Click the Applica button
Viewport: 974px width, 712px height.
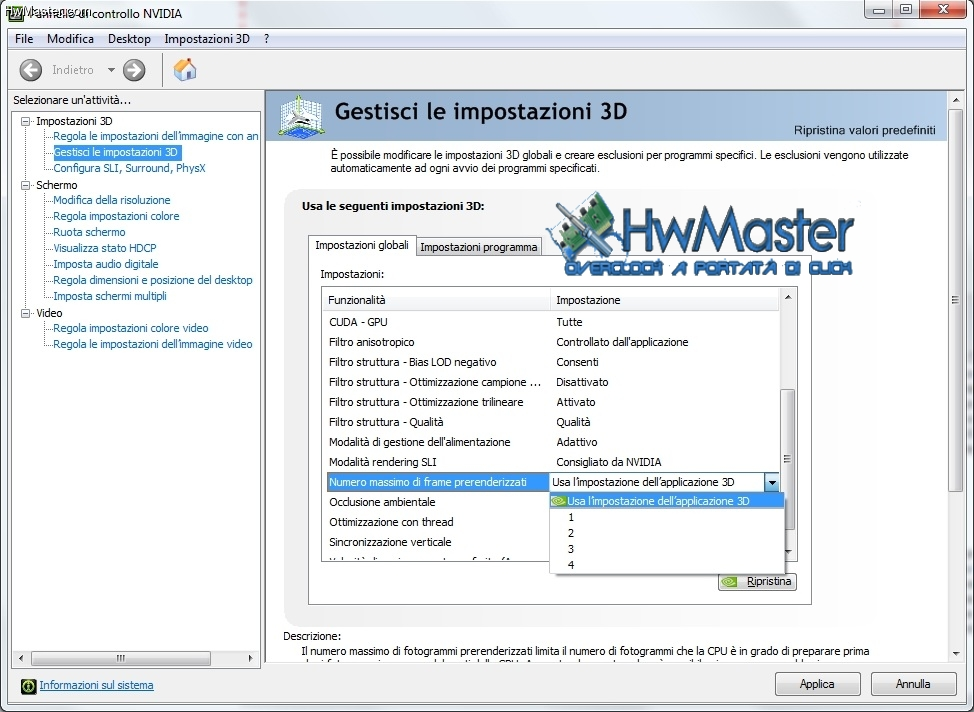click(x=817, y=684)
